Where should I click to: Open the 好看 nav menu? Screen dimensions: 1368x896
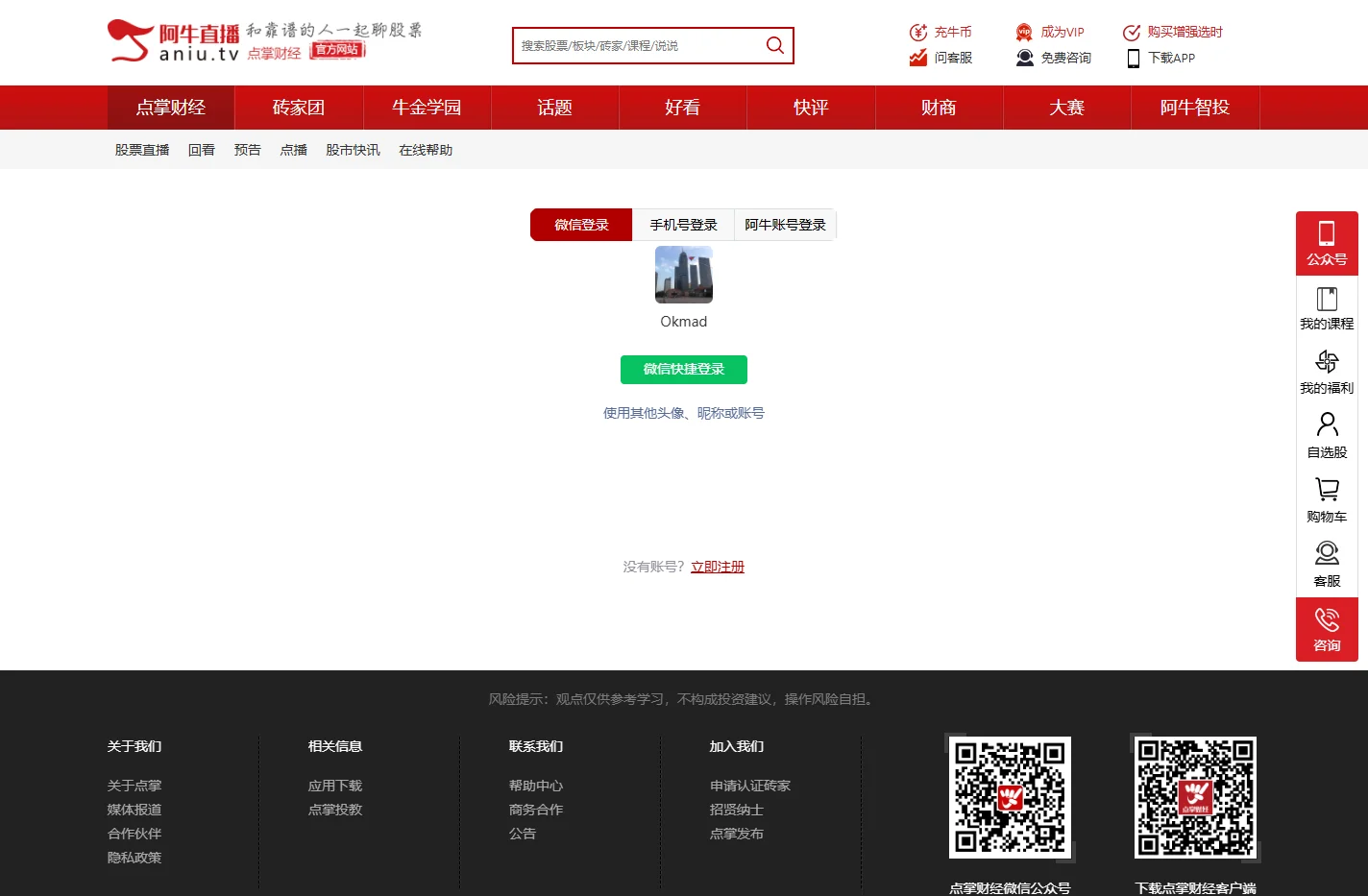[x=682, y=108]
